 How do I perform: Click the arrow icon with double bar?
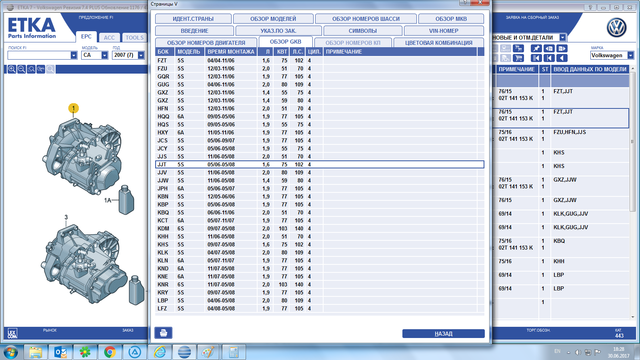click(536, 58)
